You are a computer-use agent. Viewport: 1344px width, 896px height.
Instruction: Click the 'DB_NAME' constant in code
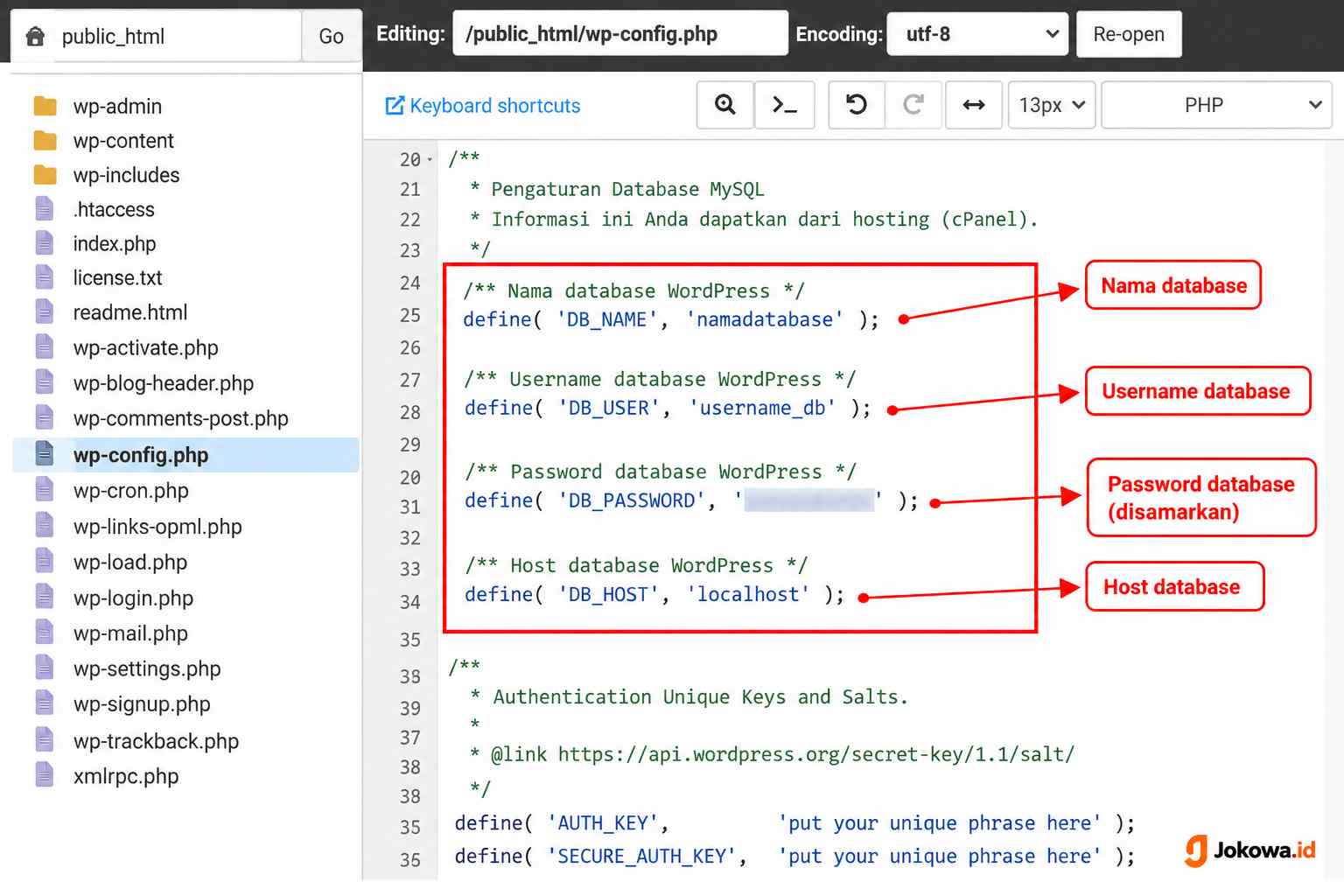click(x=607, y=319)
